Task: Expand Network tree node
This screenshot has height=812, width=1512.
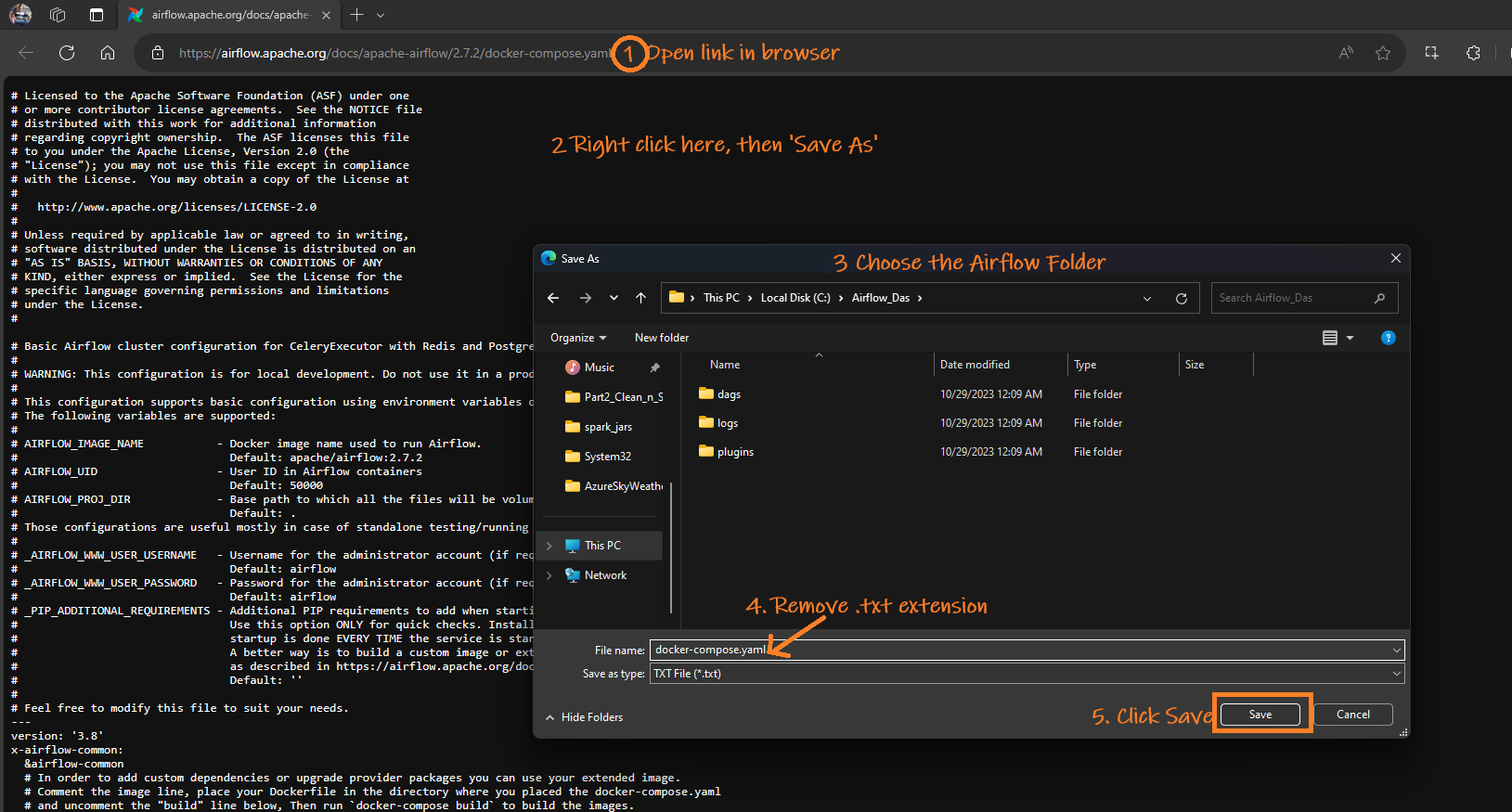Action: click(549, 575)
